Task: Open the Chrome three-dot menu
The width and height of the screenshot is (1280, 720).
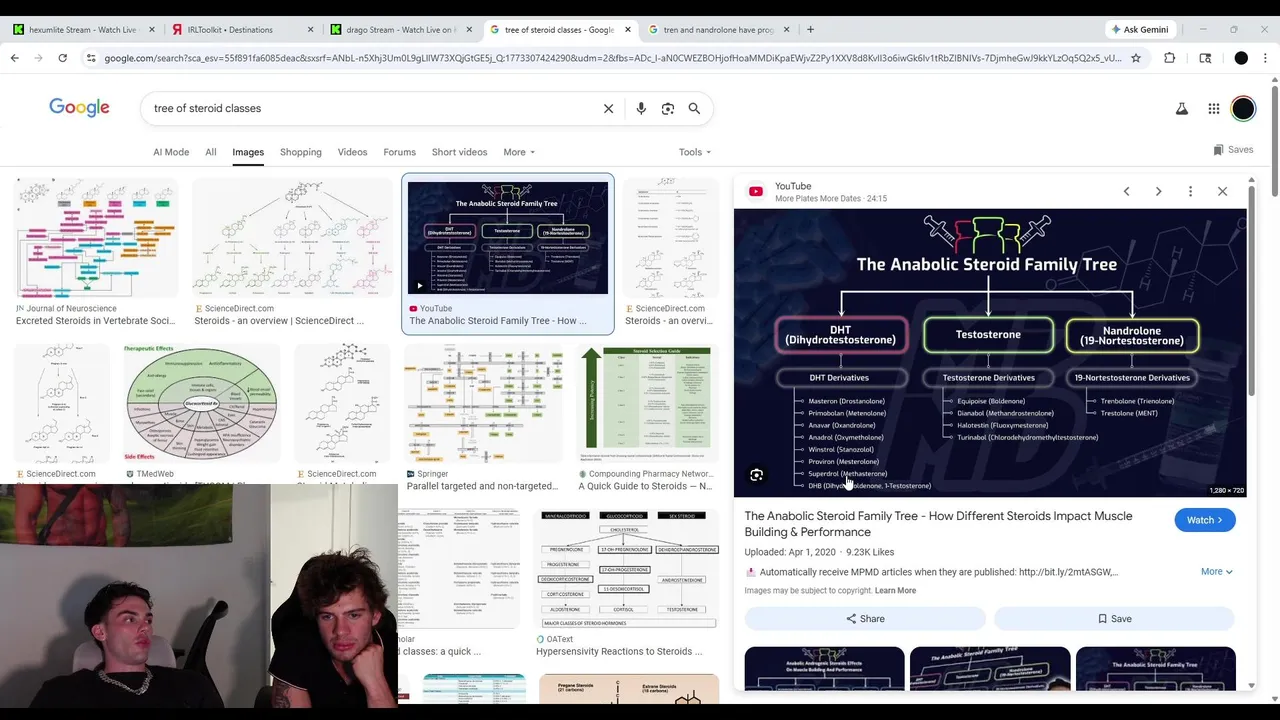Action: coord(1266,58)
